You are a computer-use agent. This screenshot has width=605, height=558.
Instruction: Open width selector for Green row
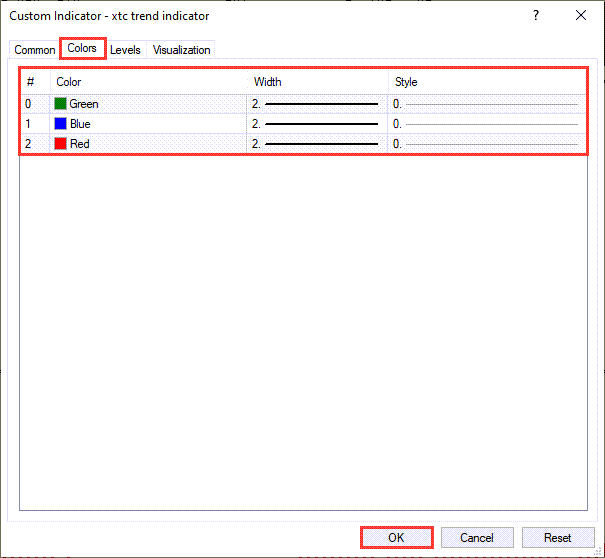pos(316,104)
